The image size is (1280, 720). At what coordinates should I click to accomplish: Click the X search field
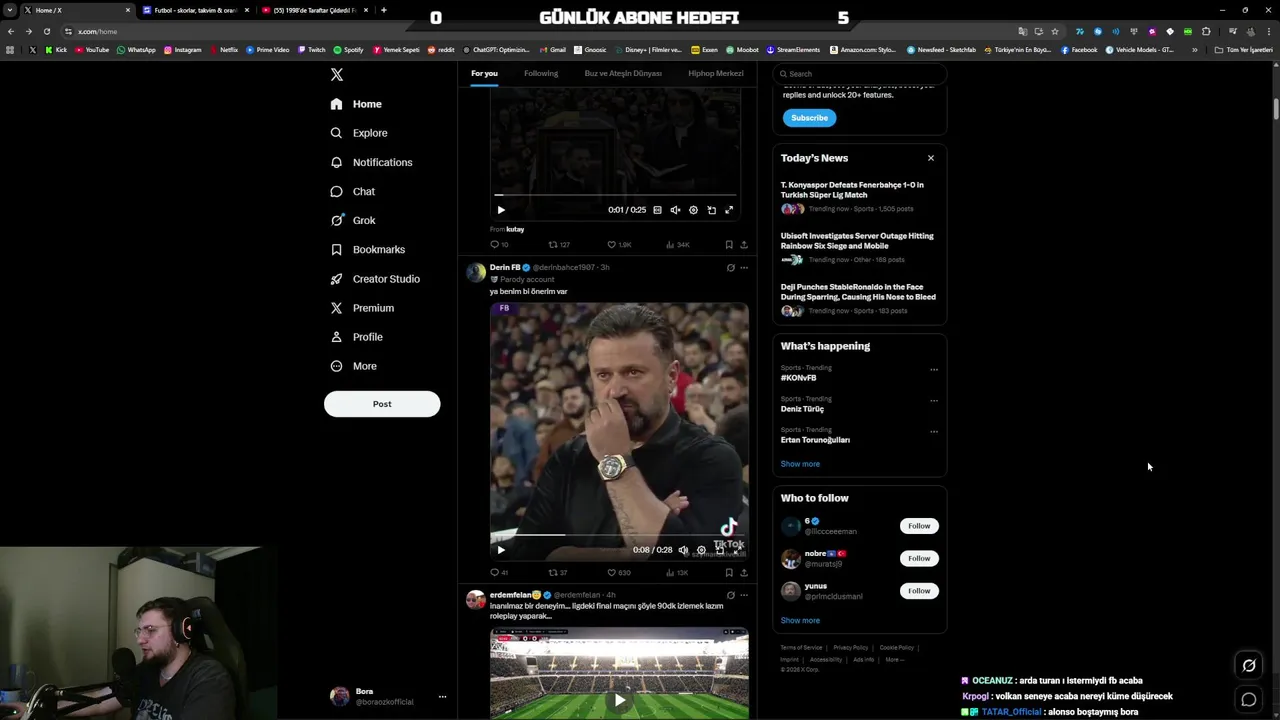[860, 74]
